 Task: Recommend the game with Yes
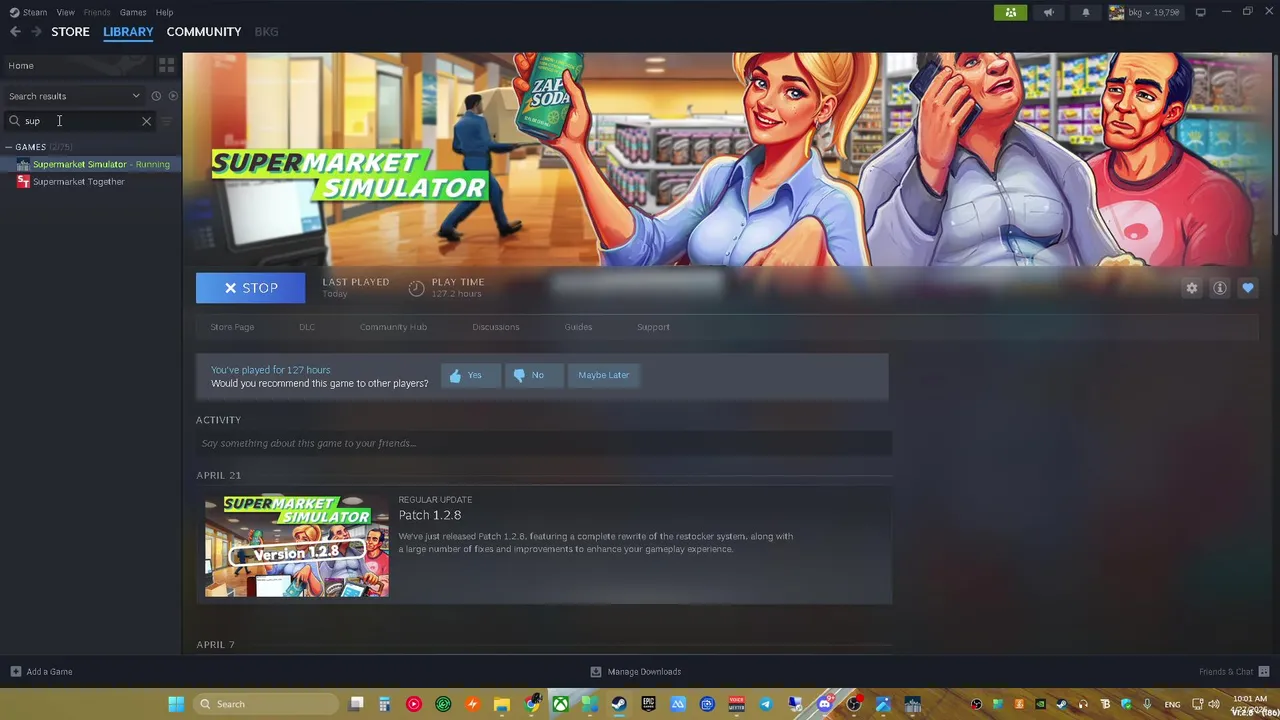coord(470,375)
